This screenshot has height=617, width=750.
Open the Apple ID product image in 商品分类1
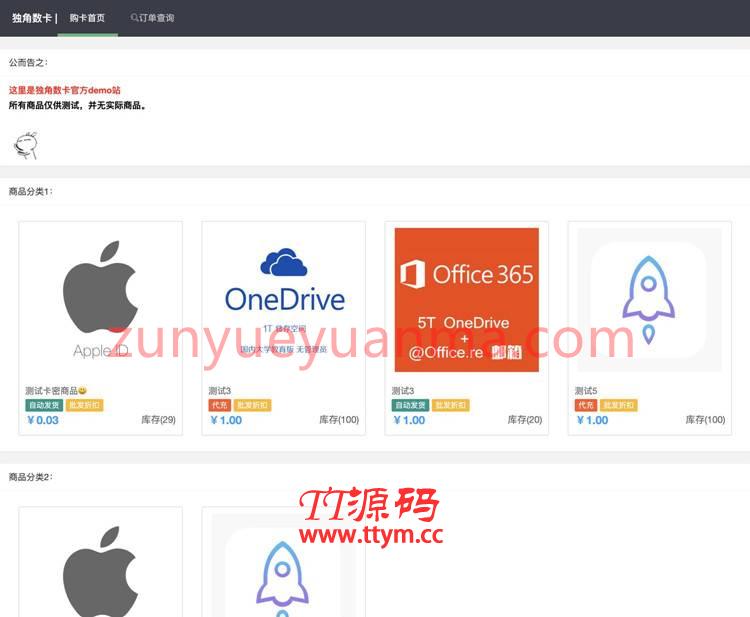click(100, 300)
